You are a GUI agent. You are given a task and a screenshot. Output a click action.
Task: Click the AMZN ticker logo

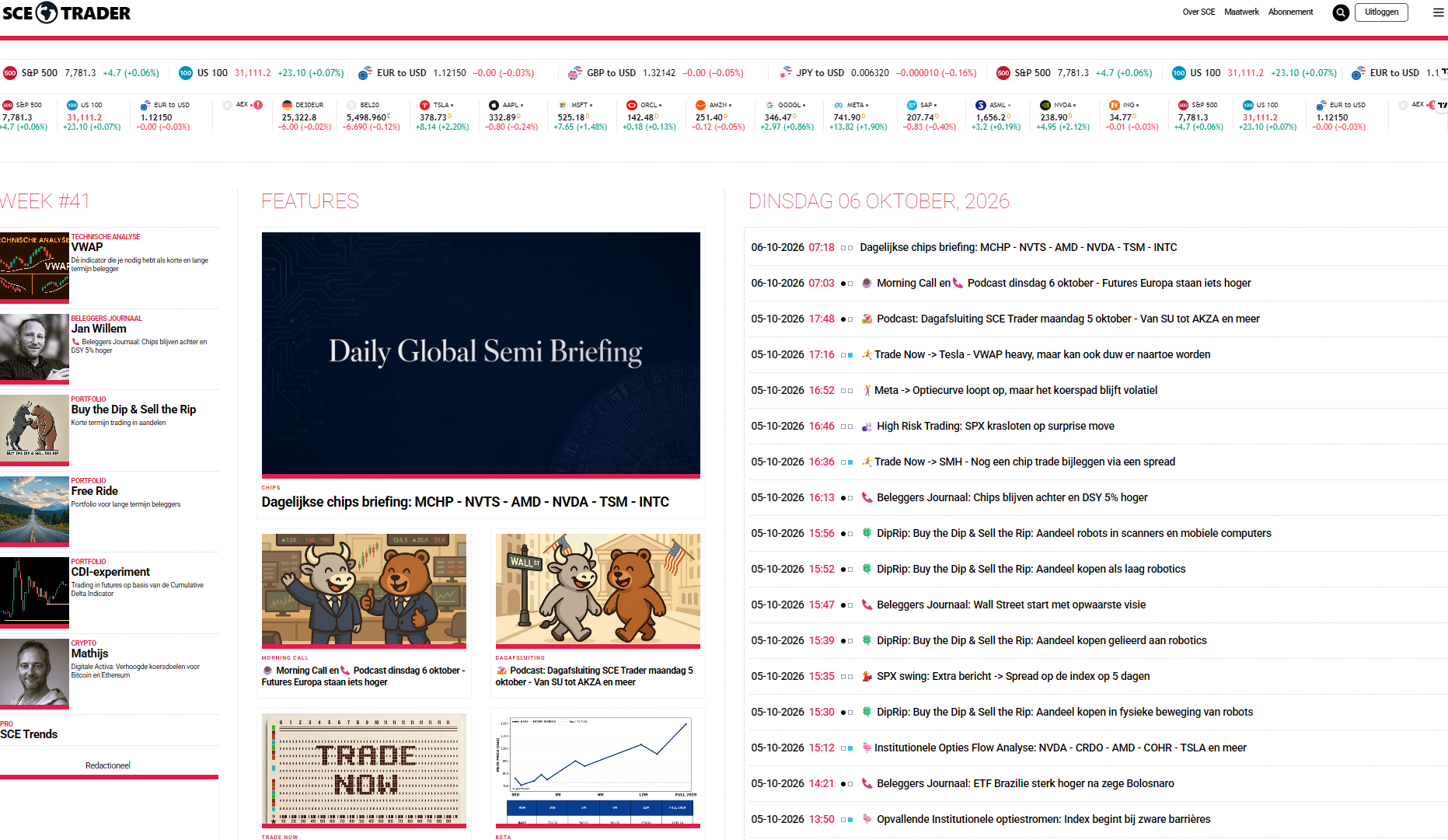tap(700, 105)
